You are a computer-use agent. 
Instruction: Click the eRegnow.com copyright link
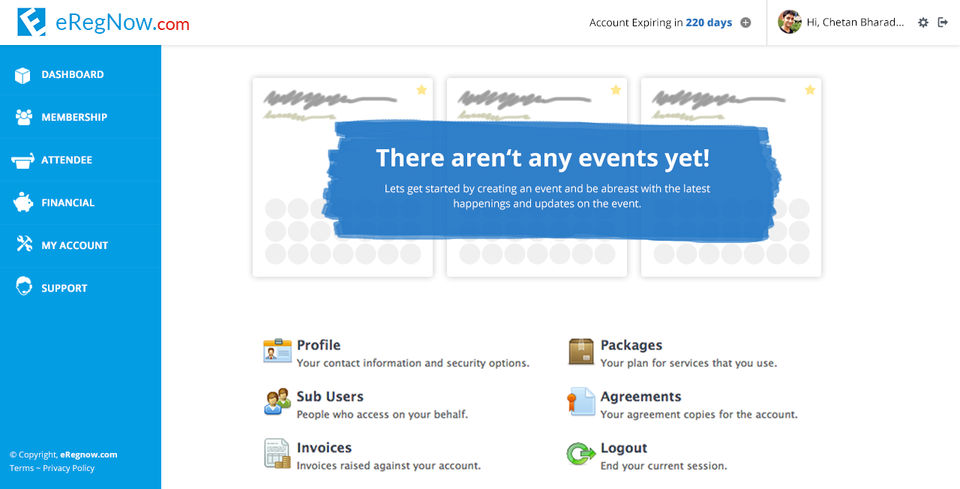89,455
